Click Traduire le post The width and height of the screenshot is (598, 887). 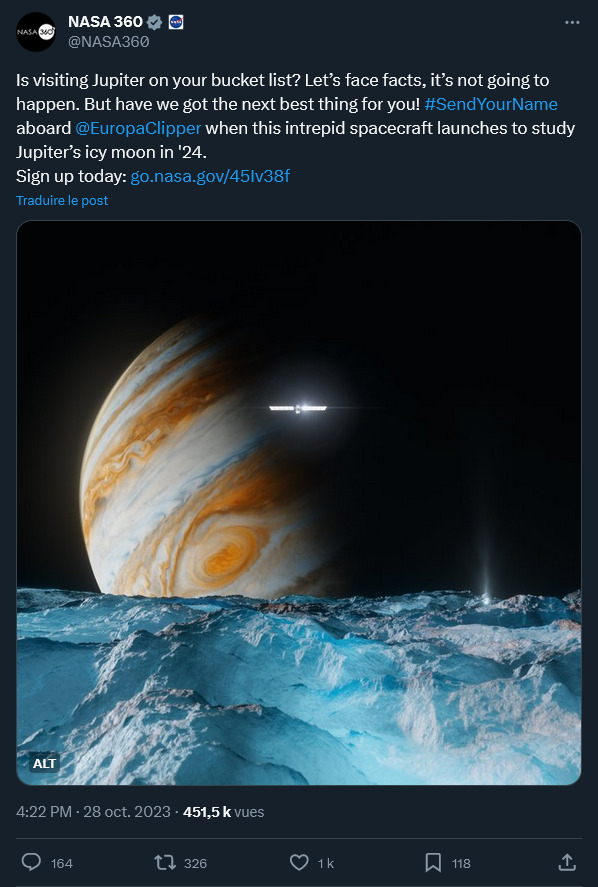click(x=62, y=200)
